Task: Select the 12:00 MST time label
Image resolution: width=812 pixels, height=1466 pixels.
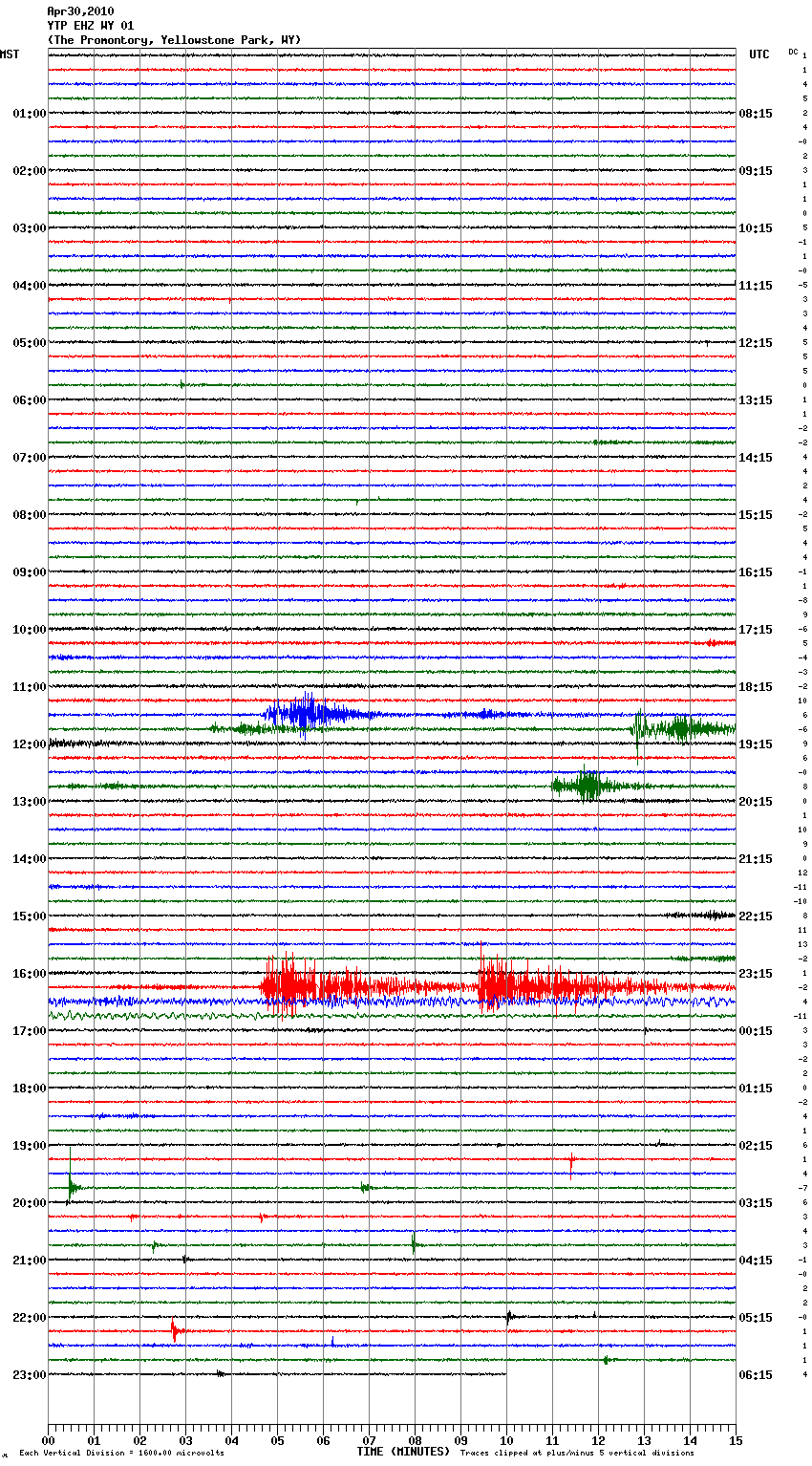Action: pyautogui.click(x=30, y=744)
